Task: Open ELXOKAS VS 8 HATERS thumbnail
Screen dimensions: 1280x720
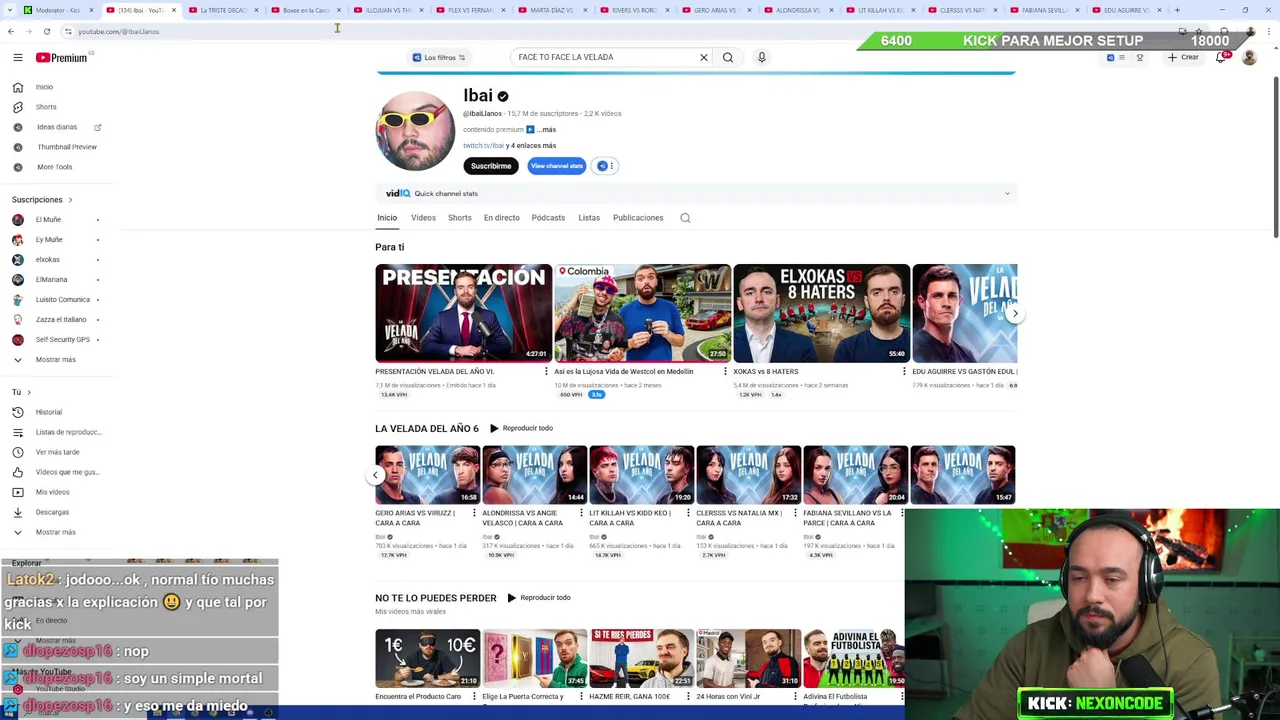Action: pos(821,313)
